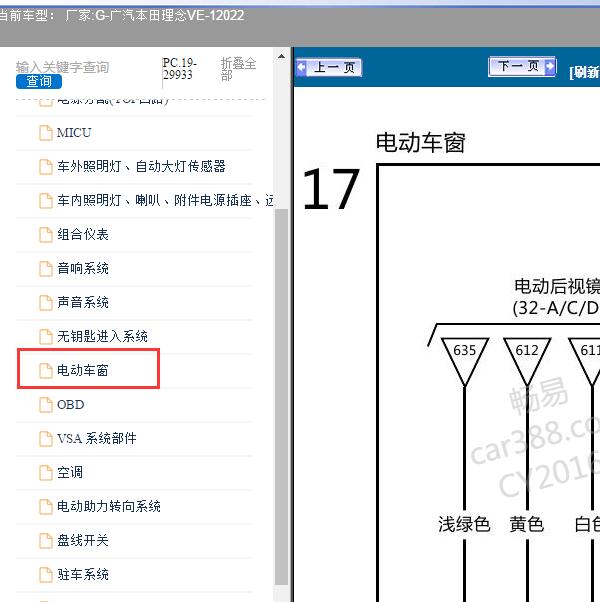Open the 电动助力转向系统 entry

point(109,506)
